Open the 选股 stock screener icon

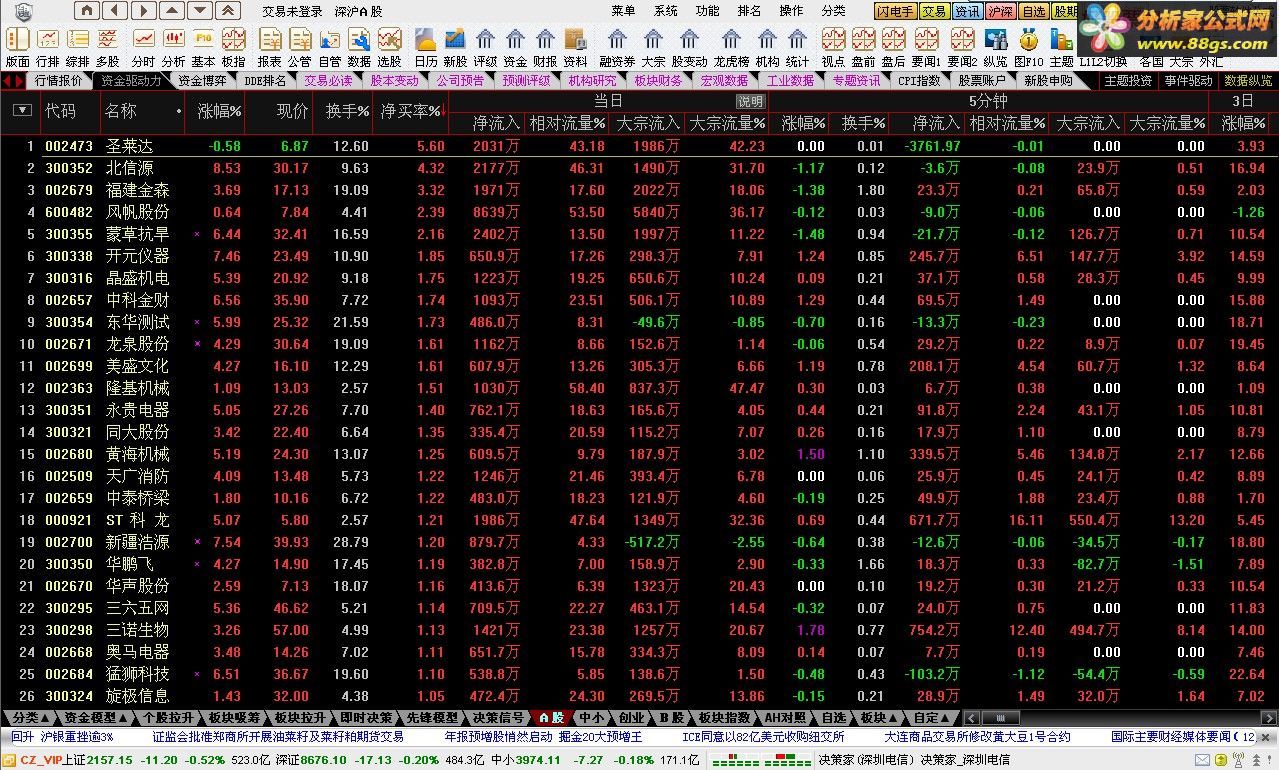coord(389,47)
